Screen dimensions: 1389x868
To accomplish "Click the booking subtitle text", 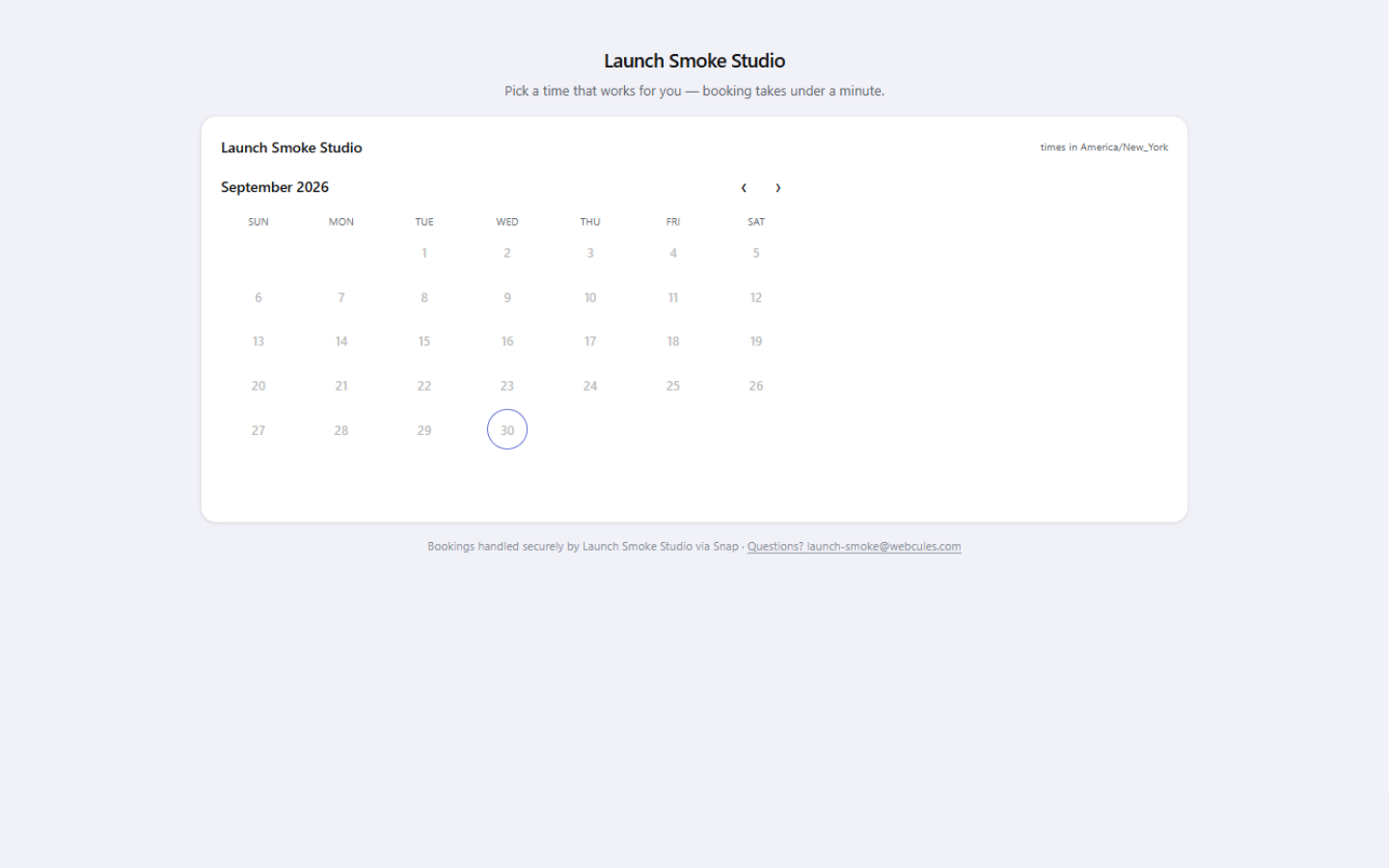I will click(x=694, y=91).
